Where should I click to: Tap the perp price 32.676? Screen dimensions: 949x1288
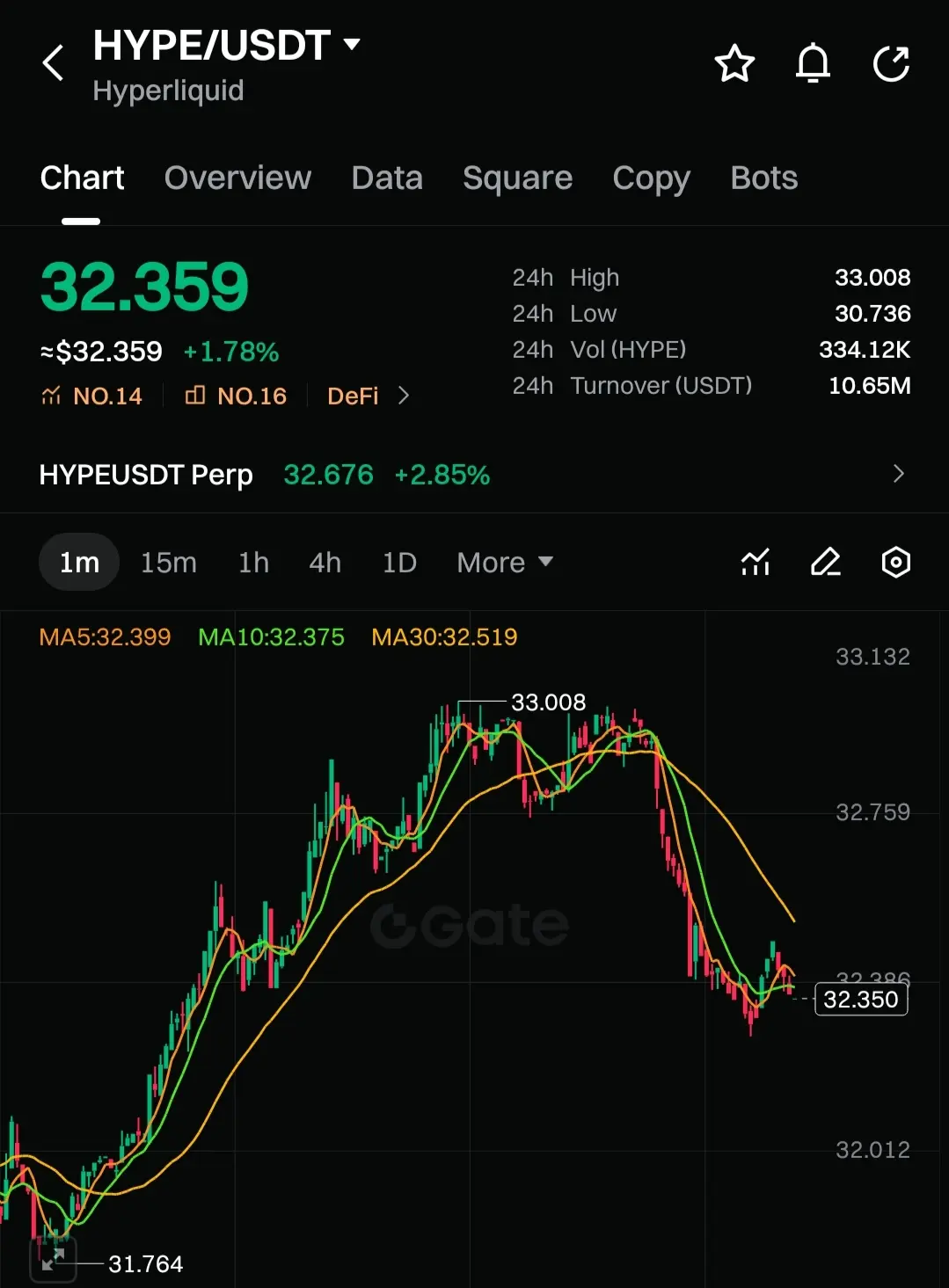(x=328, y=475)
